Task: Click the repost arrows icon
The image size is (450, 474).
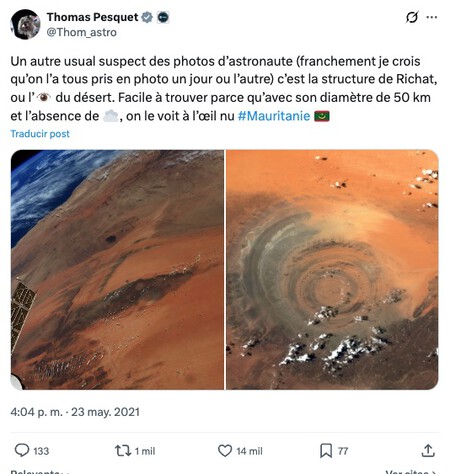Action: pyautogui.click(x=123, y=451)
